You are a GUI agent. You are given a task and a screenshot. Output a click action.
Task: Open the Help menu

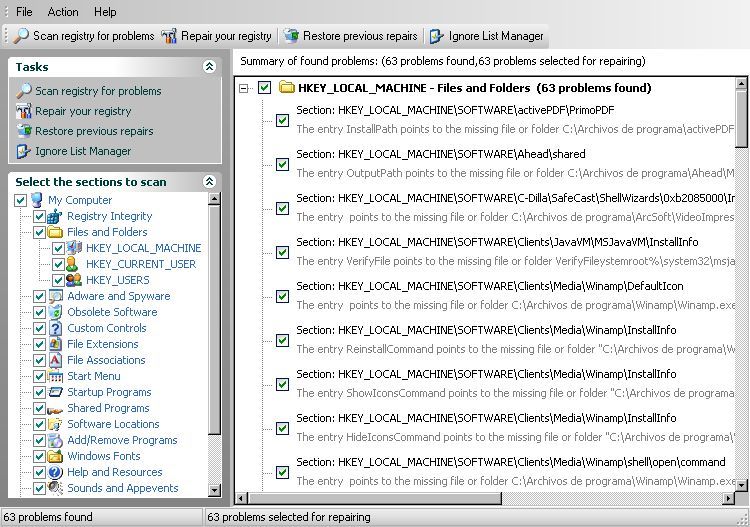[105, 12]
